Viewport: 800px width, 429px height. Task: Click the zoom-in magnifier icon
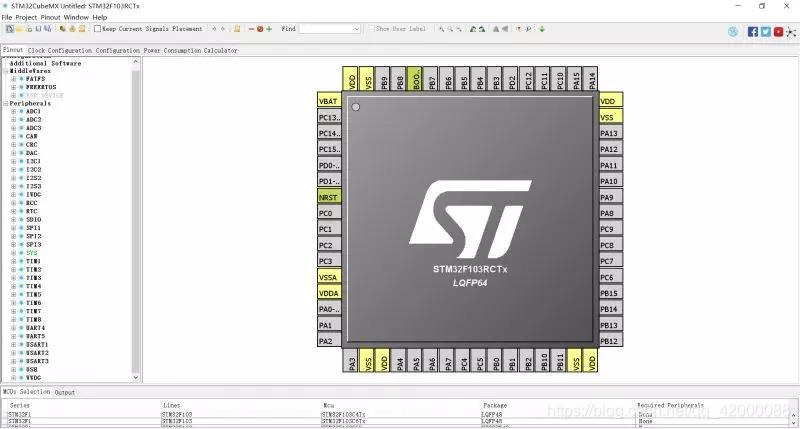pos(441,29)
